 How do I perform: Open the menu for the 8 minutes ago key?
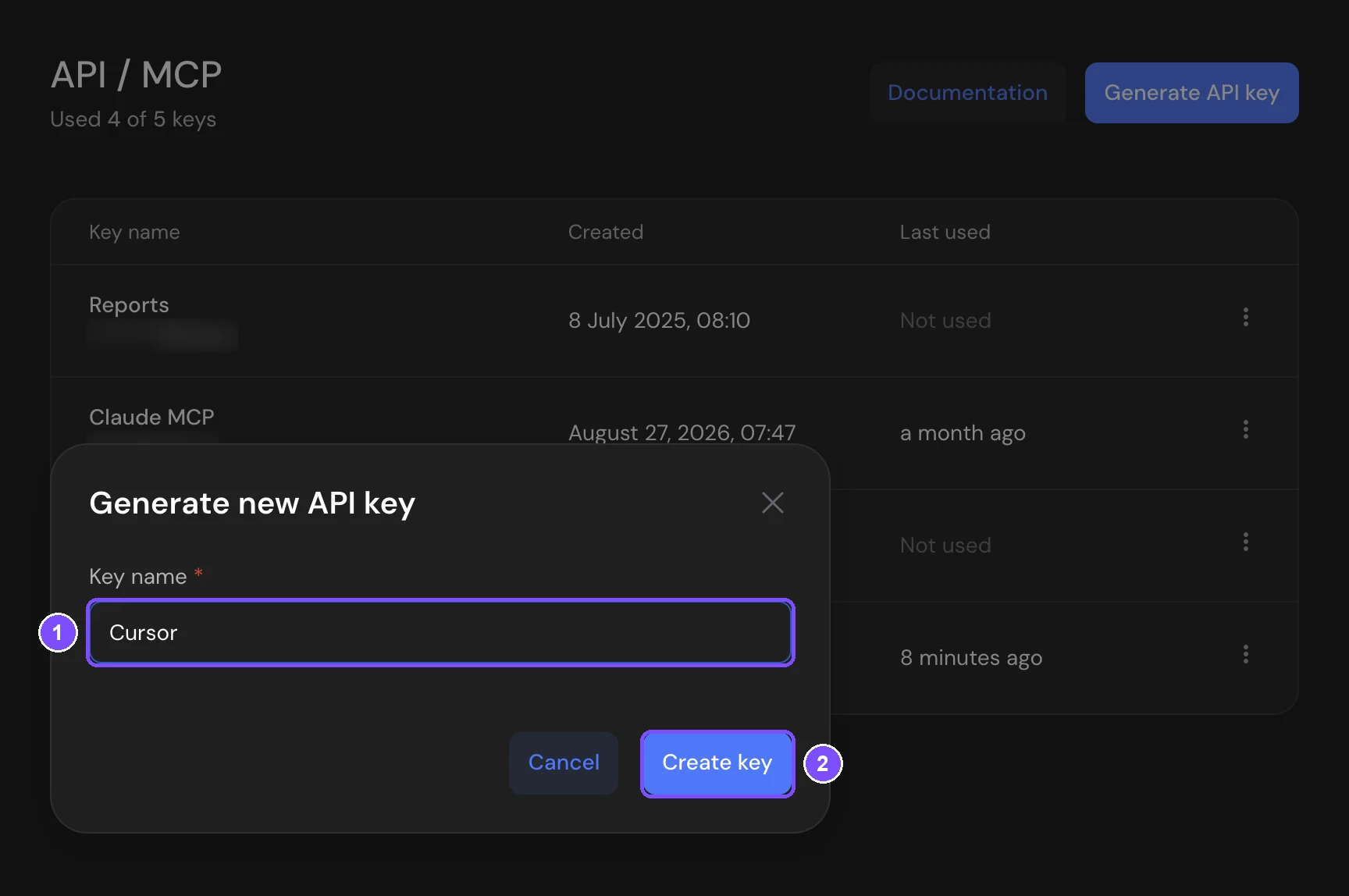pyautogui.click(x=1245, y=654)
